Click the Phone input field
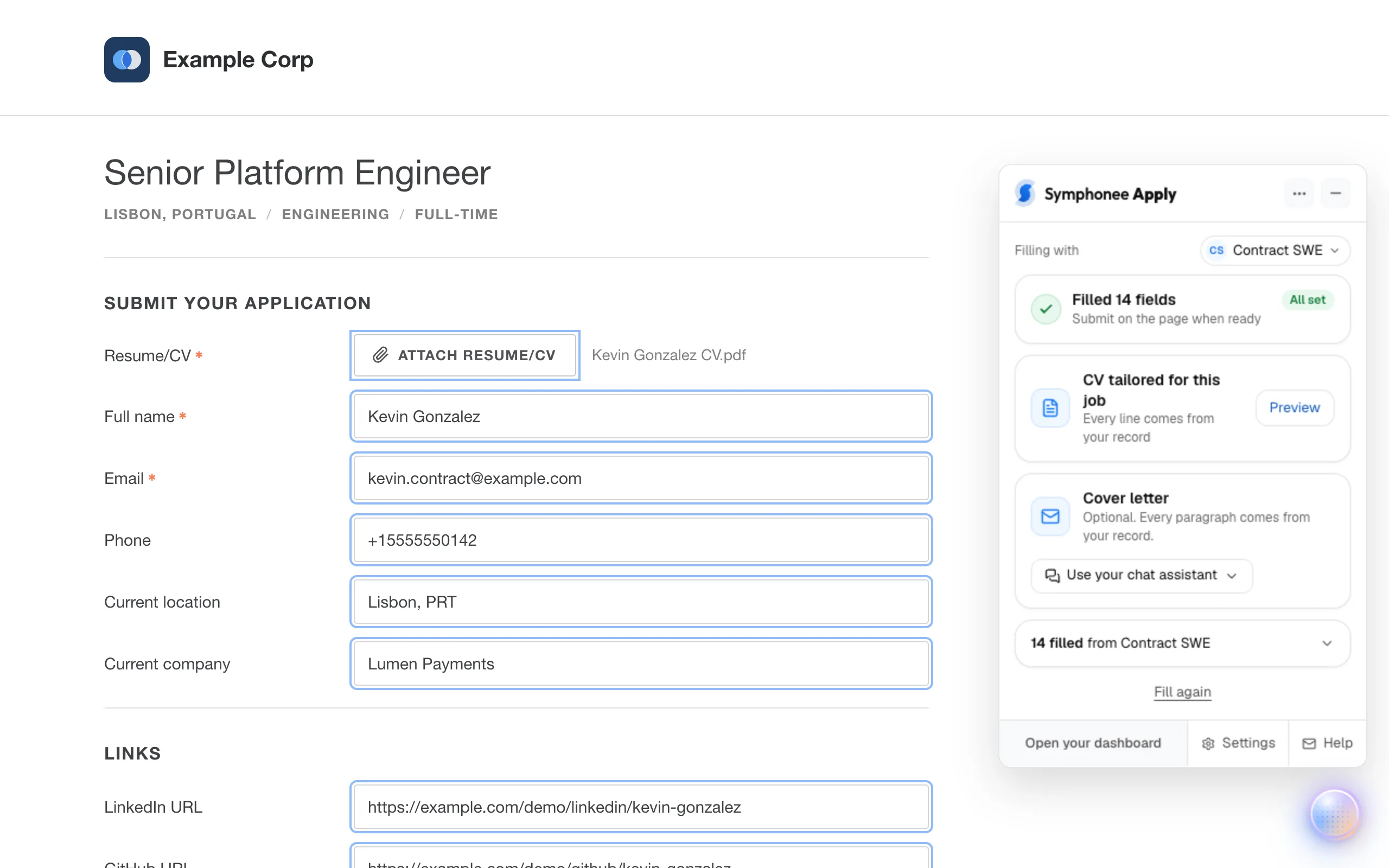The width and height of the screenshot is (1389, 868). (x=641, y=540)
